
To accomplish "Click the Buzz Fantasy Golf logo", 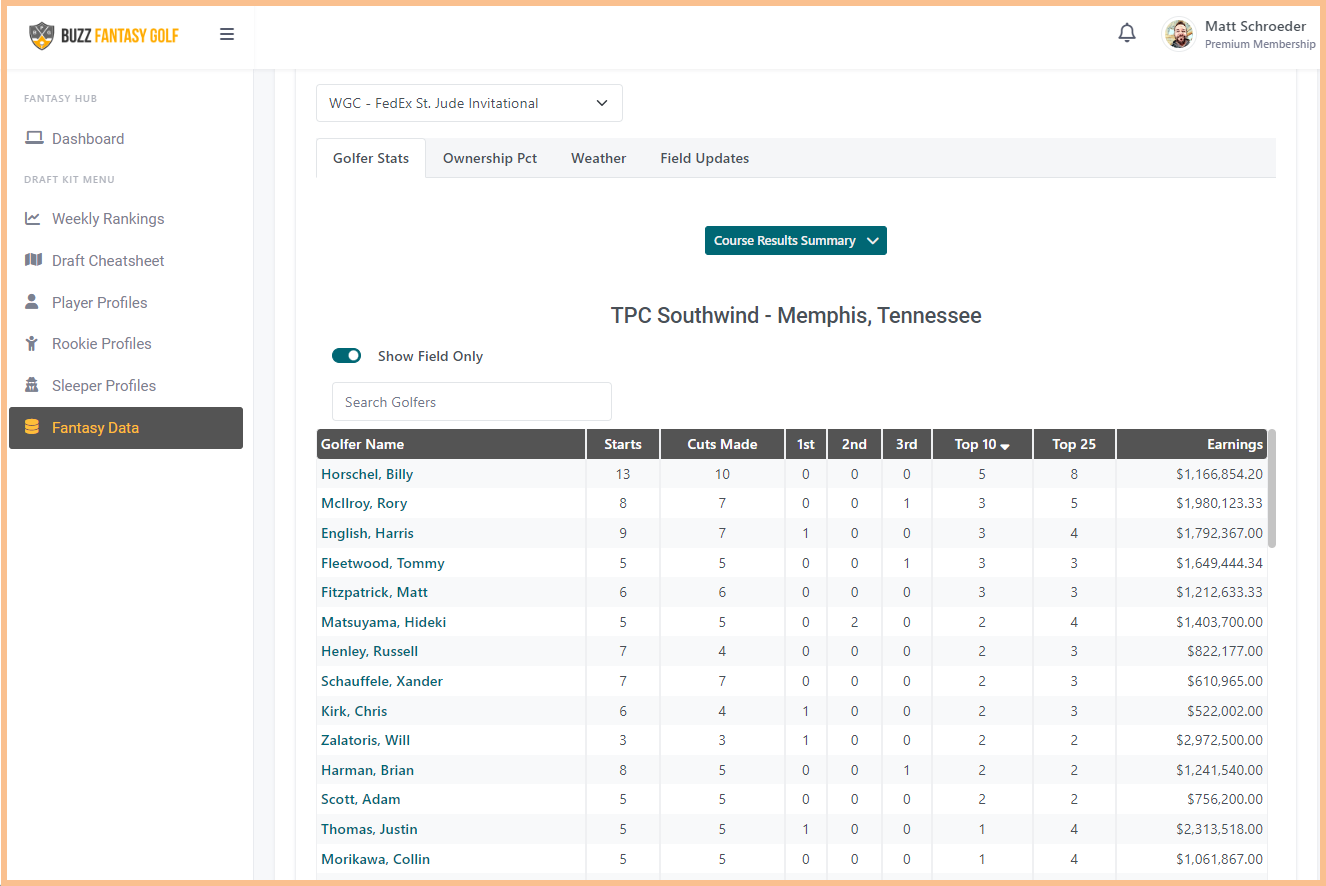I will pos(104,35).
